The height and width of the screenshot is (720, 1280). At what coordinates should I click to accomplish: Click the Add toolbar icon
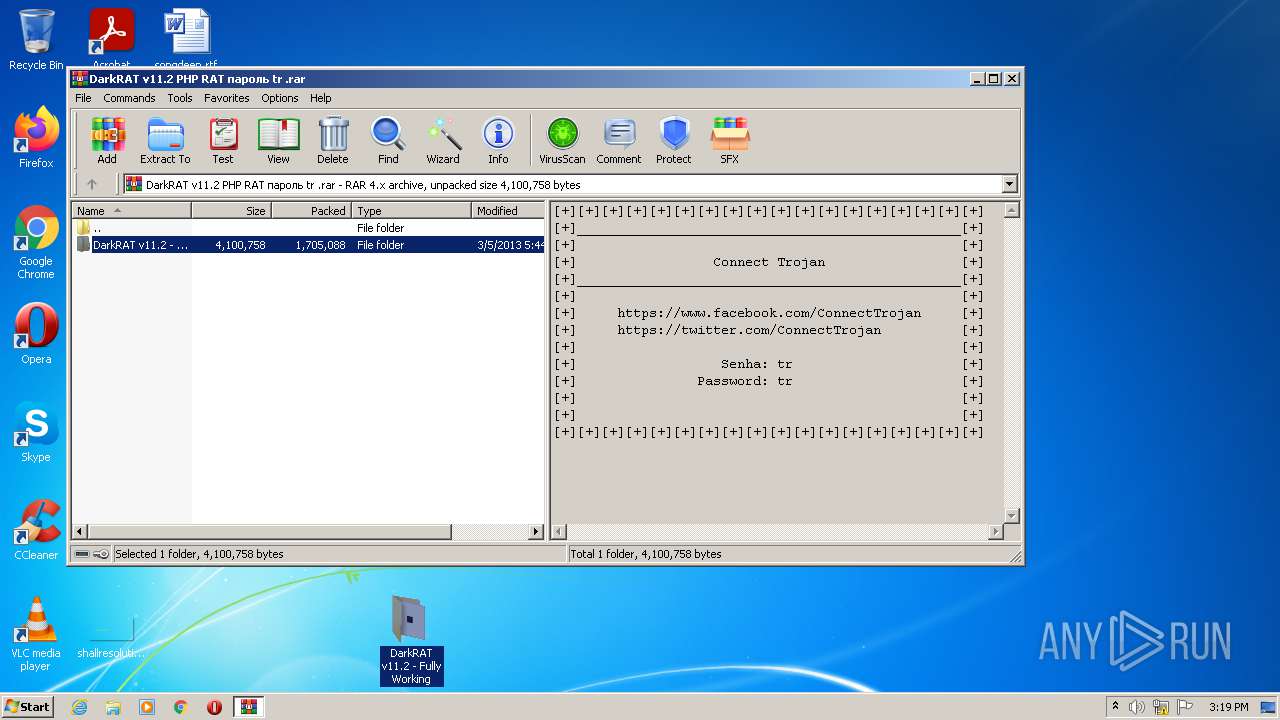pyautogui.click(x=107, y=141)
